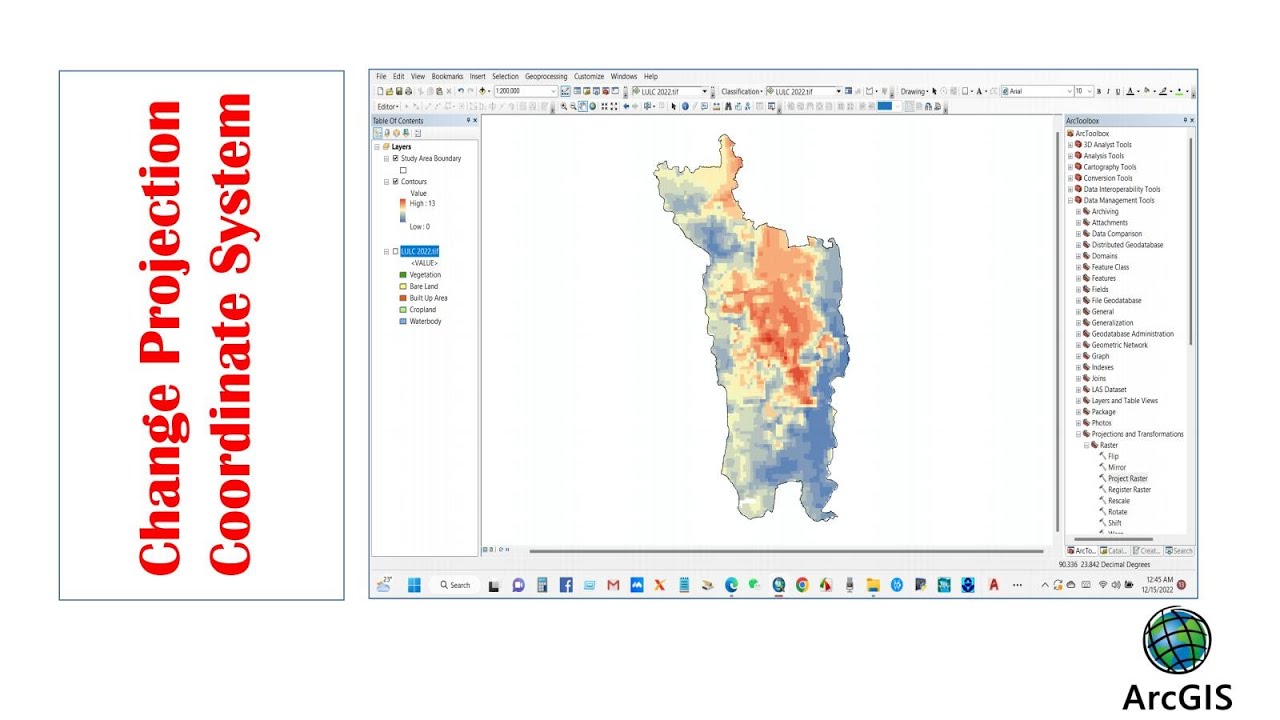Viewport: 1280px width, 720px height.
Task: Click the map horizontal scrollbar
Action: coord(785,550)
